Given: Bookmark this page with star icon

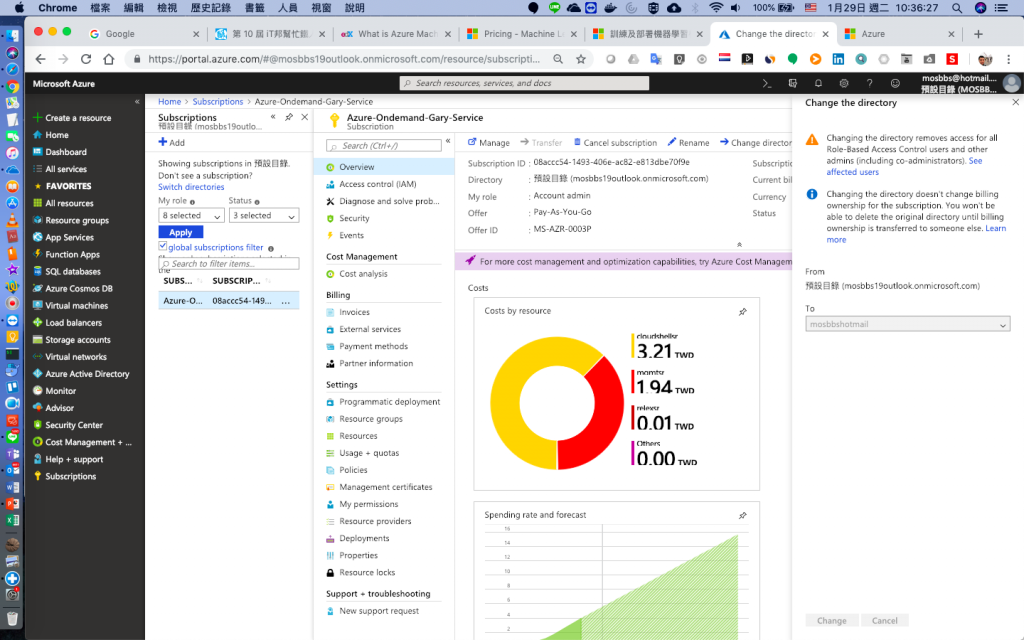Looking at the screenshot, I should [x=581, y=59].
